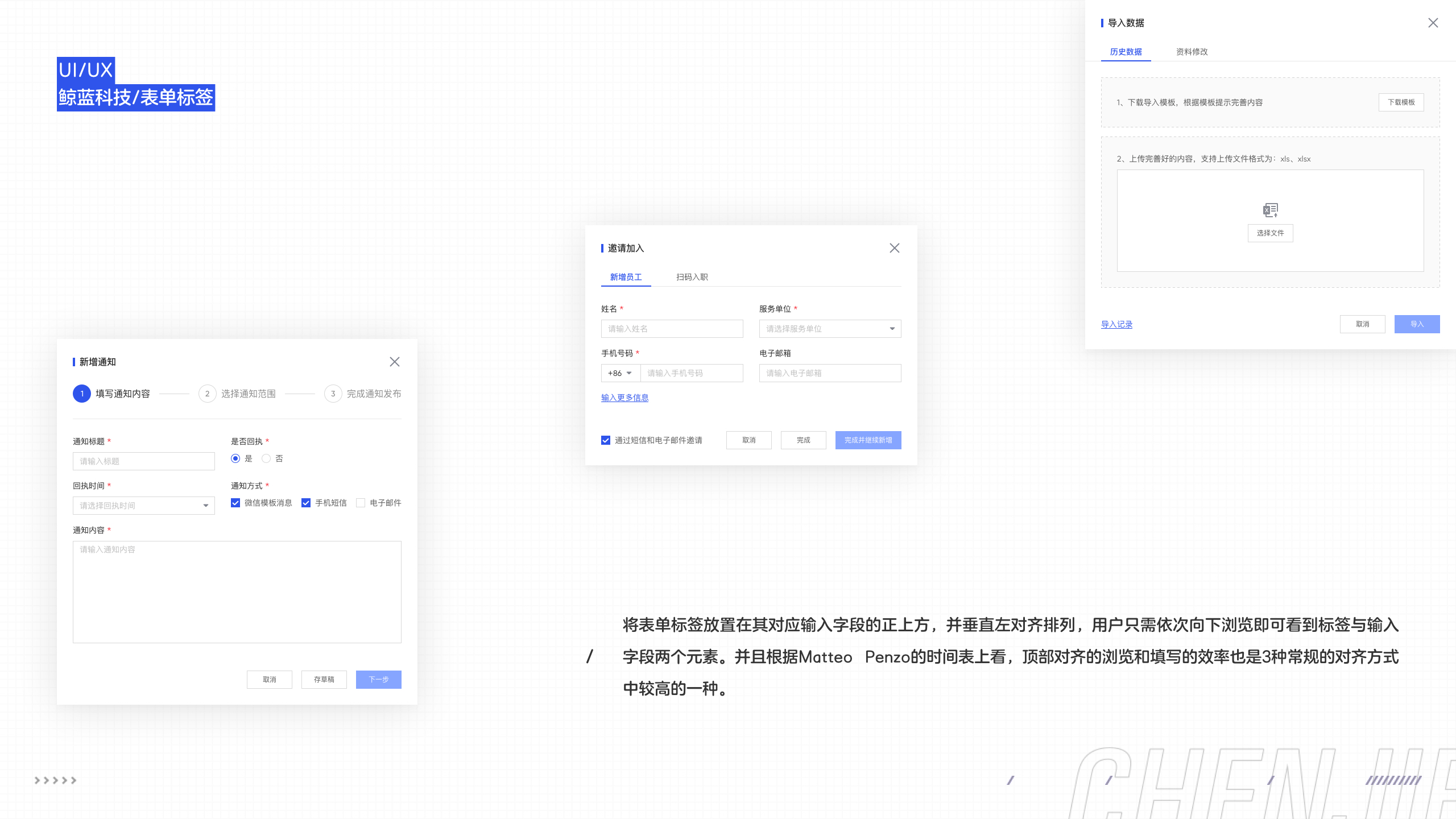Viewport: 1456px width, 819px height.
Task: Click the chevron arrows at bottom left
Action: (x=55, y=780)
